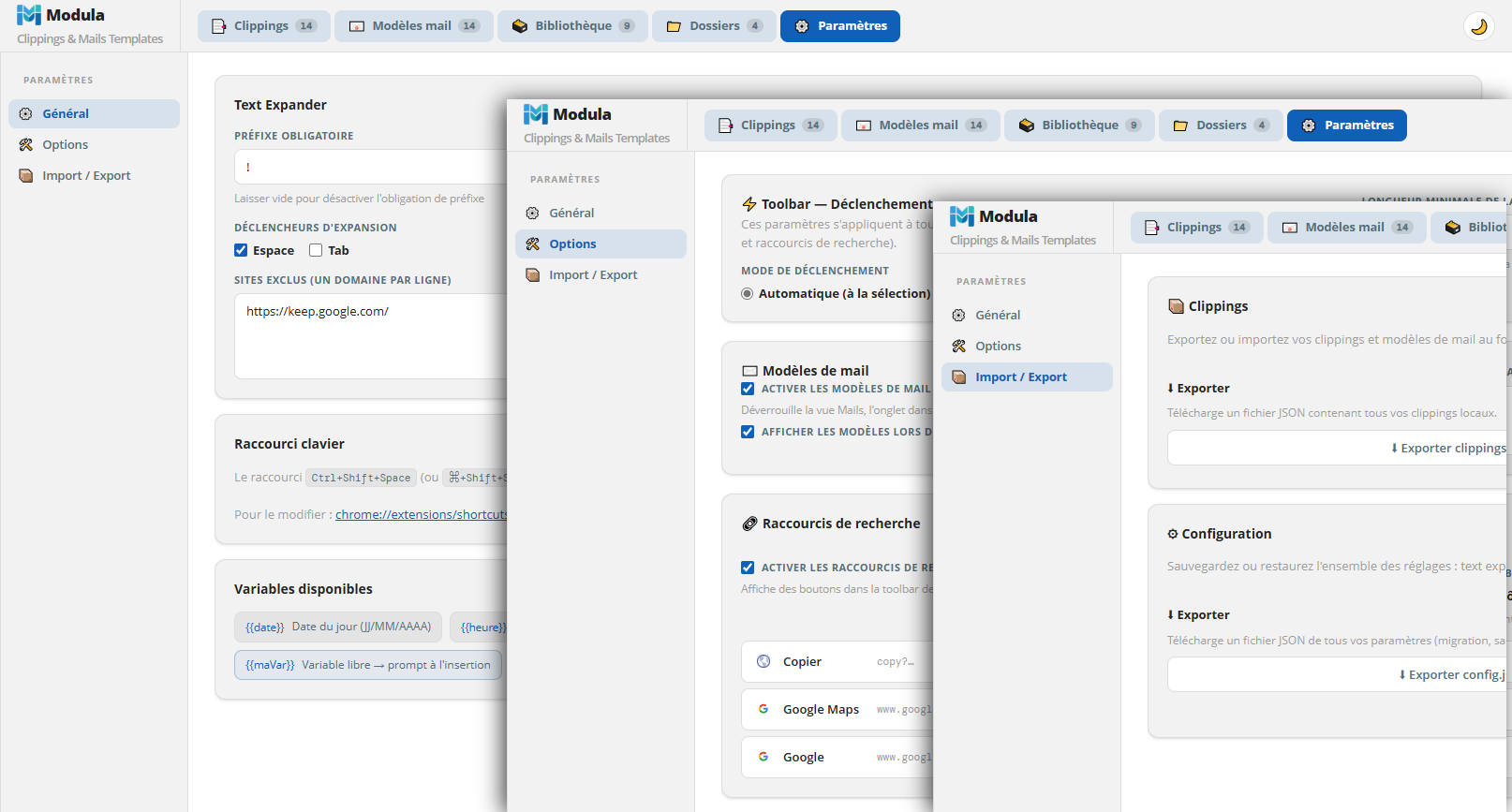Select Paramètres tab in middle window
The width and height of the screenshot is (1512, 812).
pos(1347,125)
